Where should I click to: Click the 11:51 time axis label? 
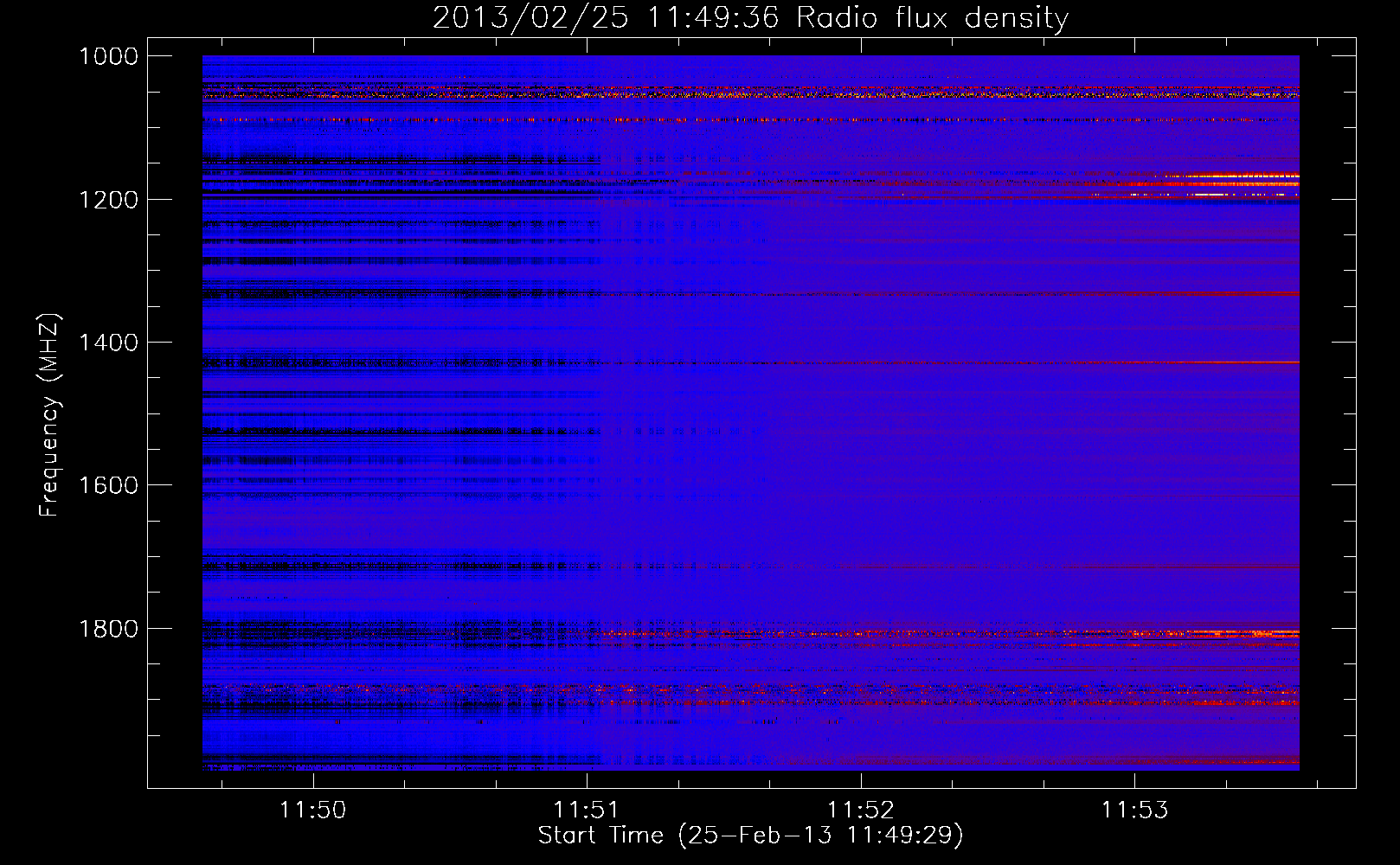[587, 810]
